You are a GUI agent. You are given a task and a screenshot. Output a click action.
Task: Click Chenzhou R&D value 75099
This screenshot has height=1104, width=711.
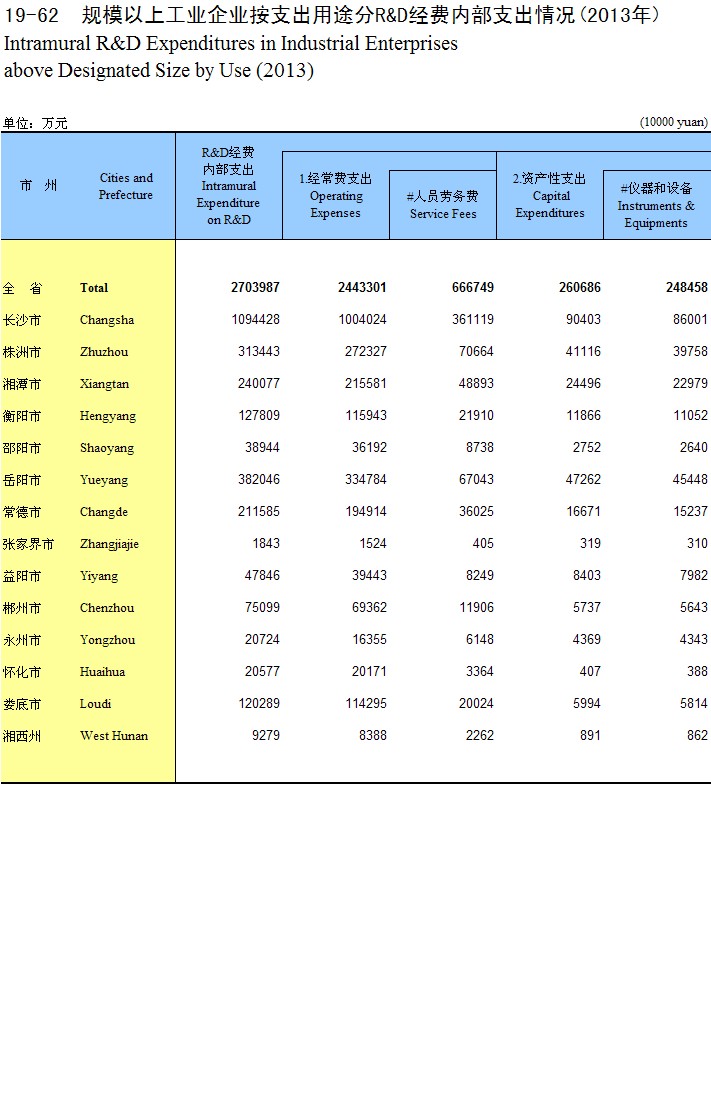[263, 607]
